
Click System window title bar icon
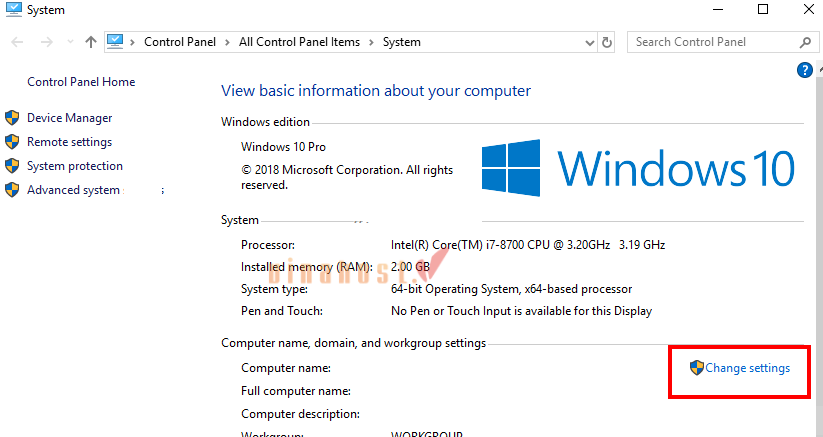click(14, 9)
